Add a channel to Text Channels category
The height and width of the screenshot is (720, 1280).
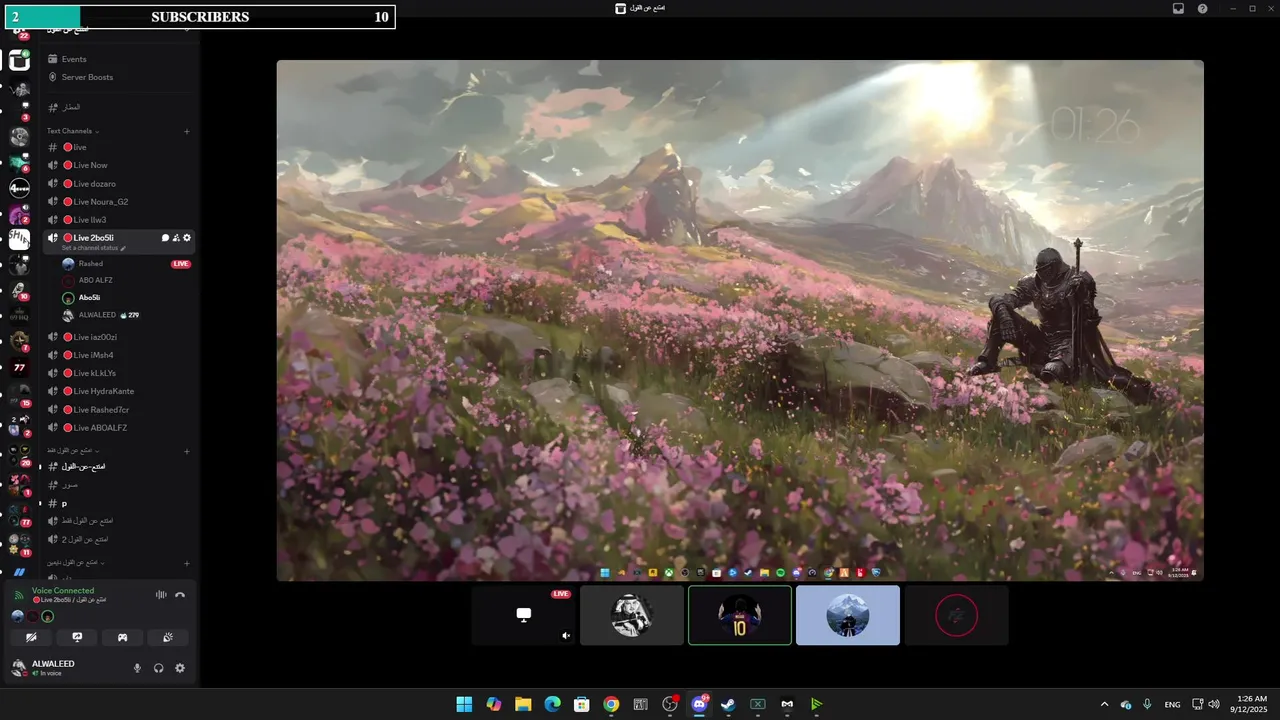point(187,131)
